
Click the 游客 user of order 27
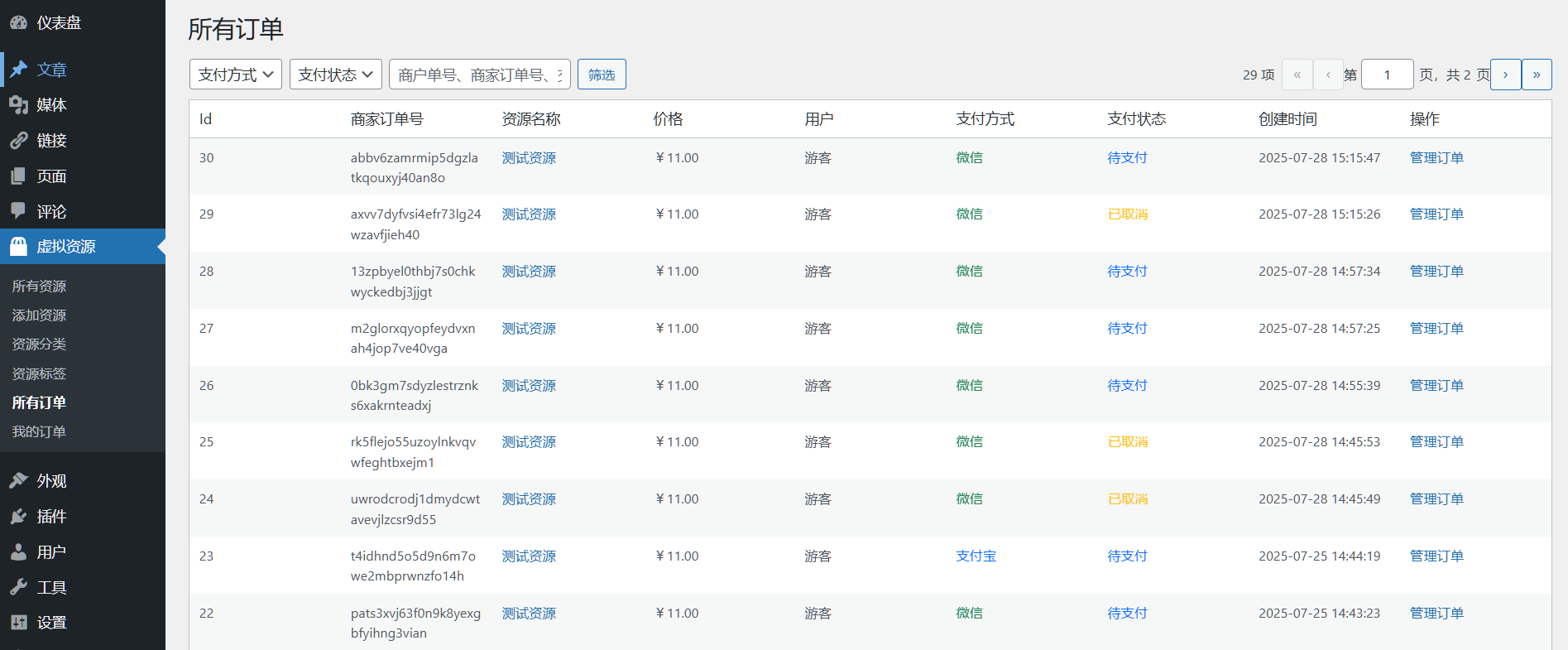818,328
